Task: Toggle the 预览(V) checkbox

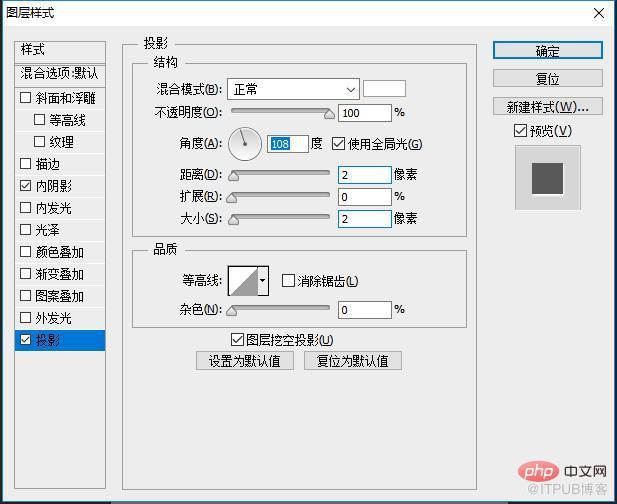Action: 520,131
